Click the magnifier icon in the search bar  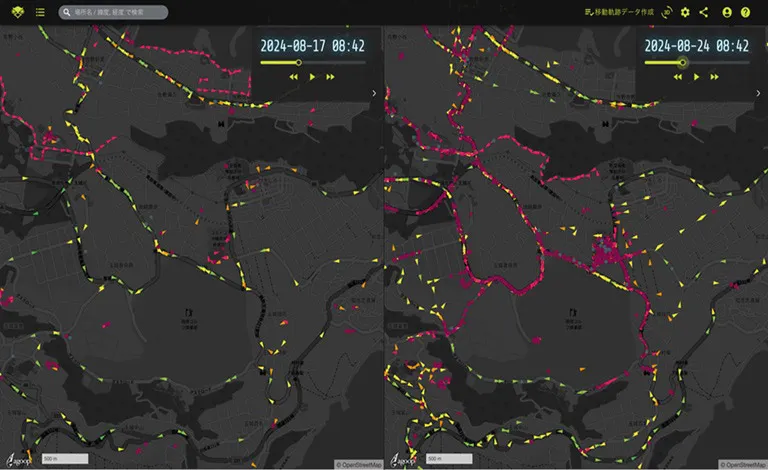coord(66,13)
